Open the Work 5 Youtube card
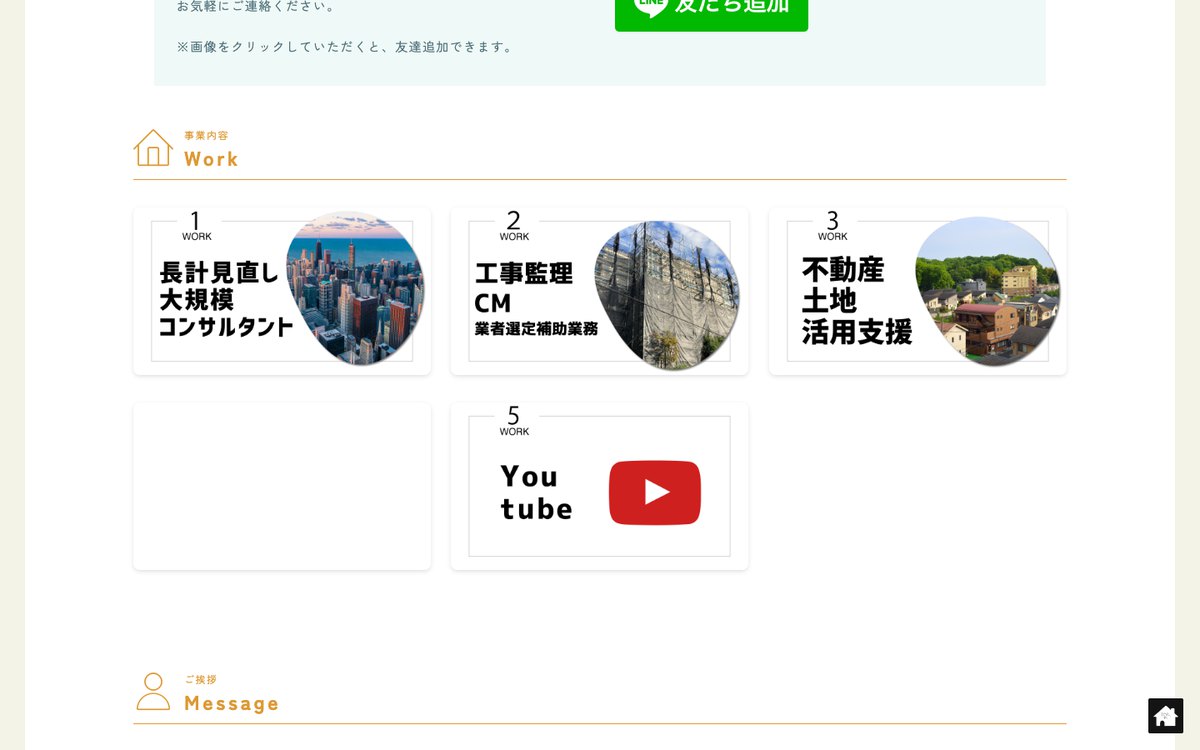 coord(600,486)
